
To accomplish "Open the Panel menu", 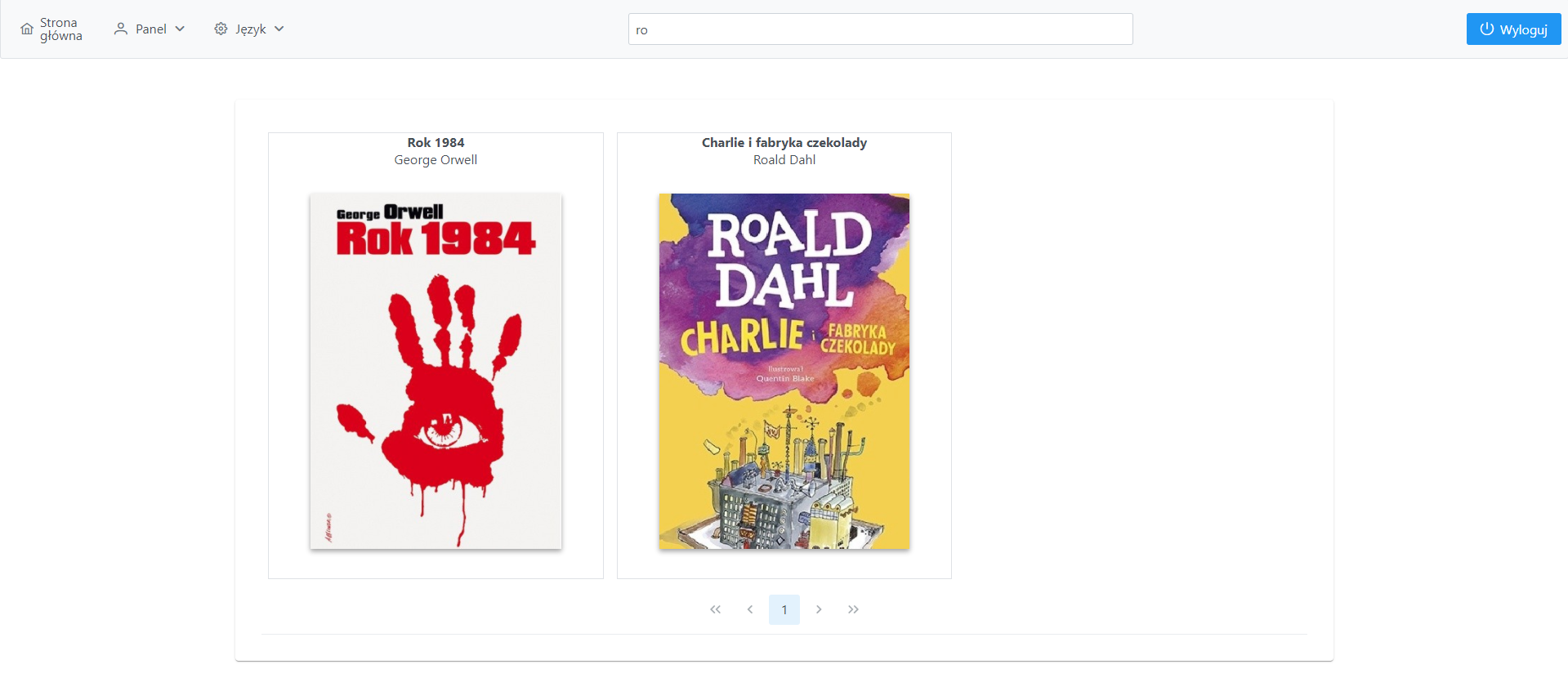I will pyautogui.click(x=150, y=29).
